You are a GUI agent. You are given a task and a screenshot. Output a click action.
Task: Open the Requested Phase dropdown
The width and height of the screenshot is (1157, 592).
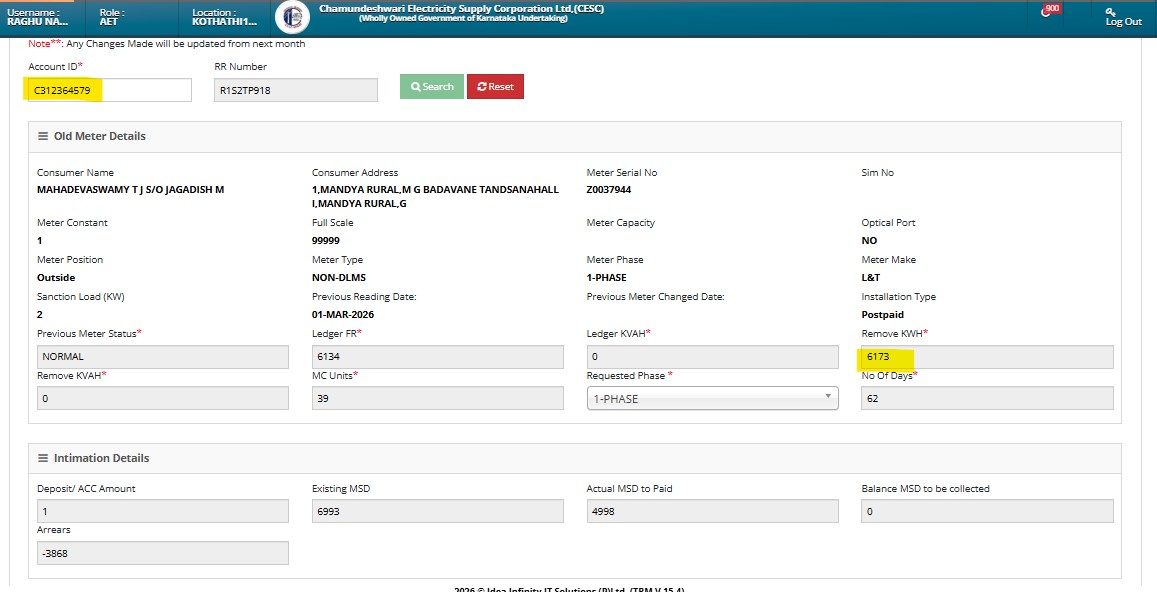[x=712, y=398]
